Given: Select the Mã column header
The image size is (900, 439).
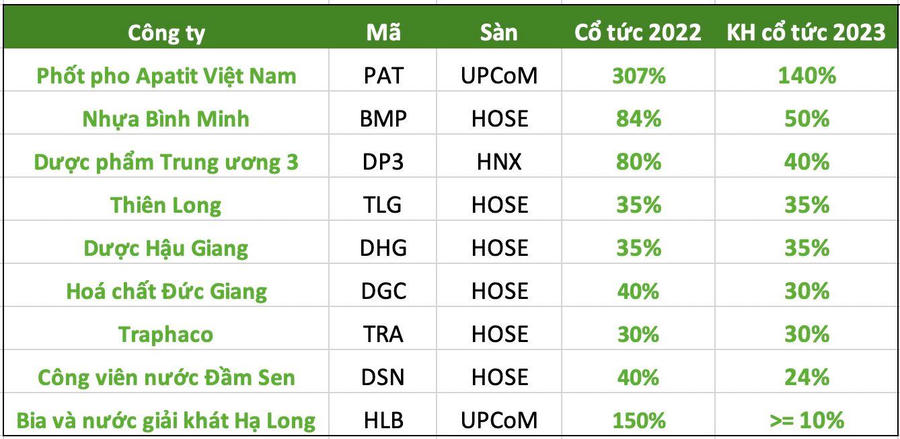Looking at the screenshot, I should point(383,32).
